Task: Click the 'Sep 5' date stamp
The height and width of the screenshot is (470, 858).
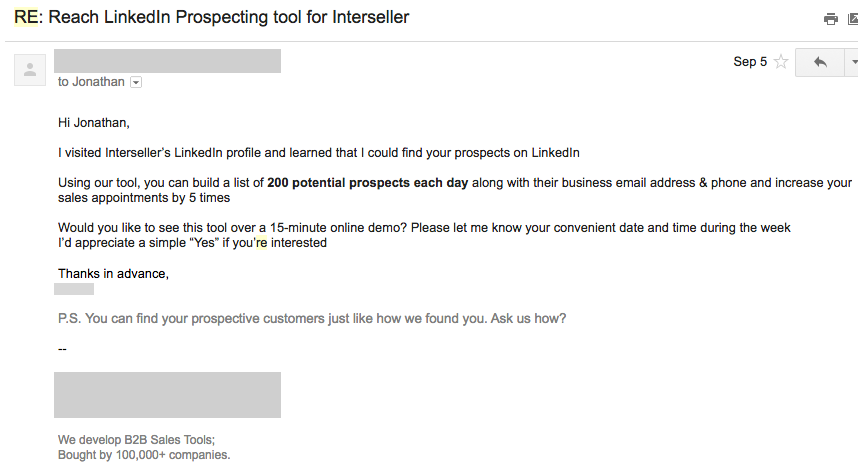Action: click(750, 62)
